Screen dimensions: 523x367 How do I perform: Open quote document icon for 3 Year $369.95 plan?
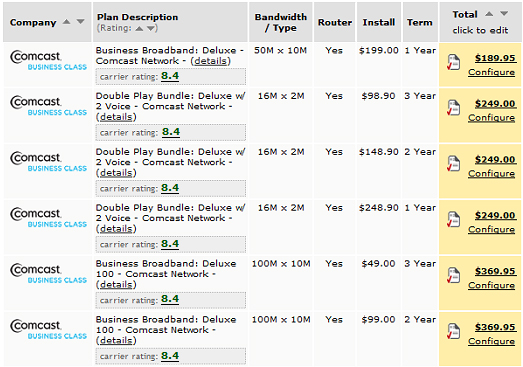pos(453,276)
